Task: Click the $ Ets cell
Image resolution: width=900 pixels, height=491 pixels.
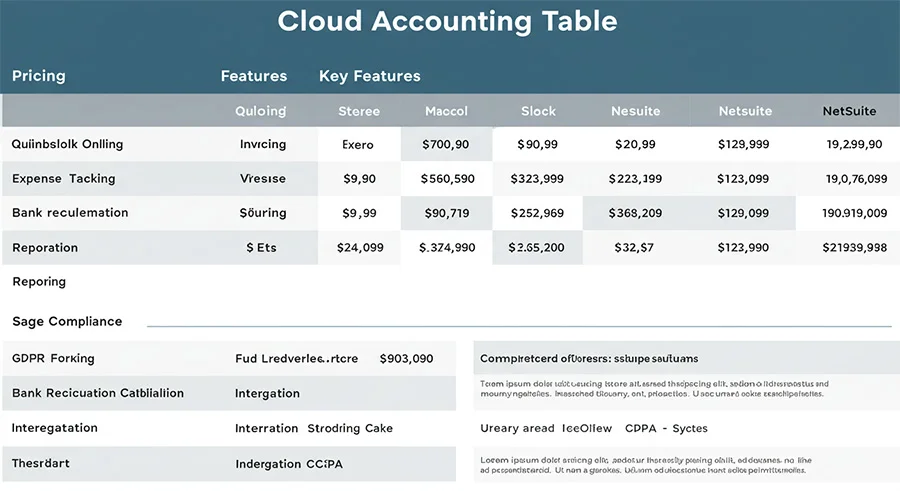Action: [261, 248]
